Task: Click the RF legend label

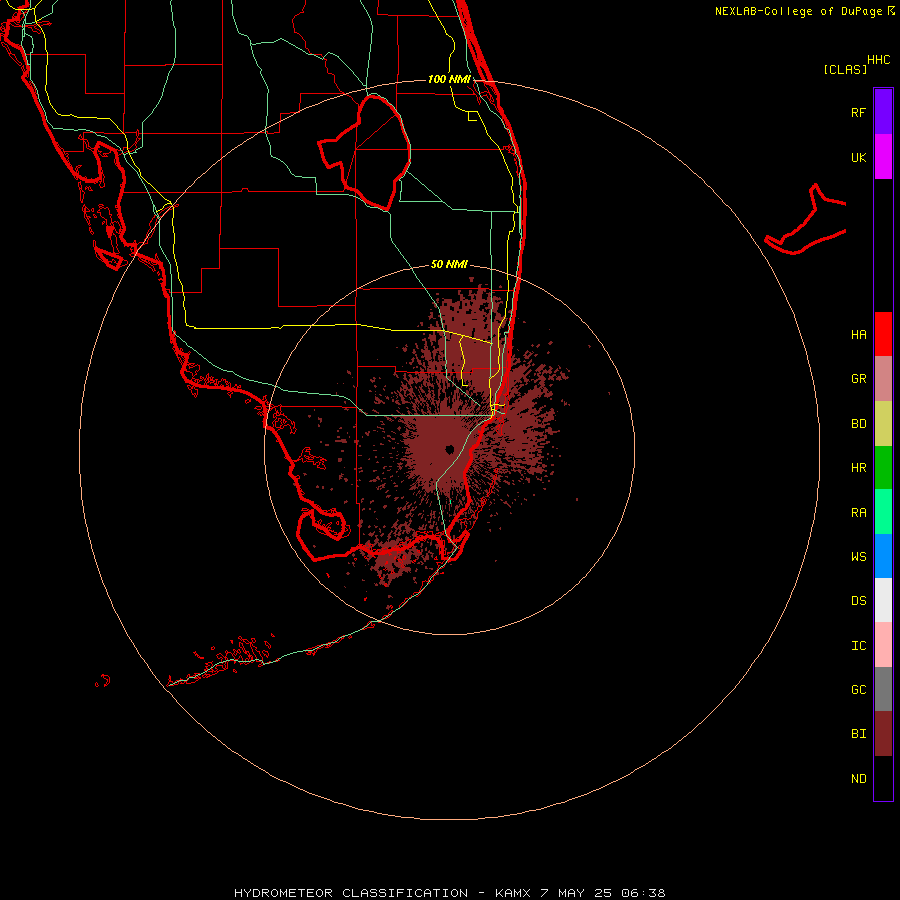Action: pyautogui.click(x=858, y=112)
